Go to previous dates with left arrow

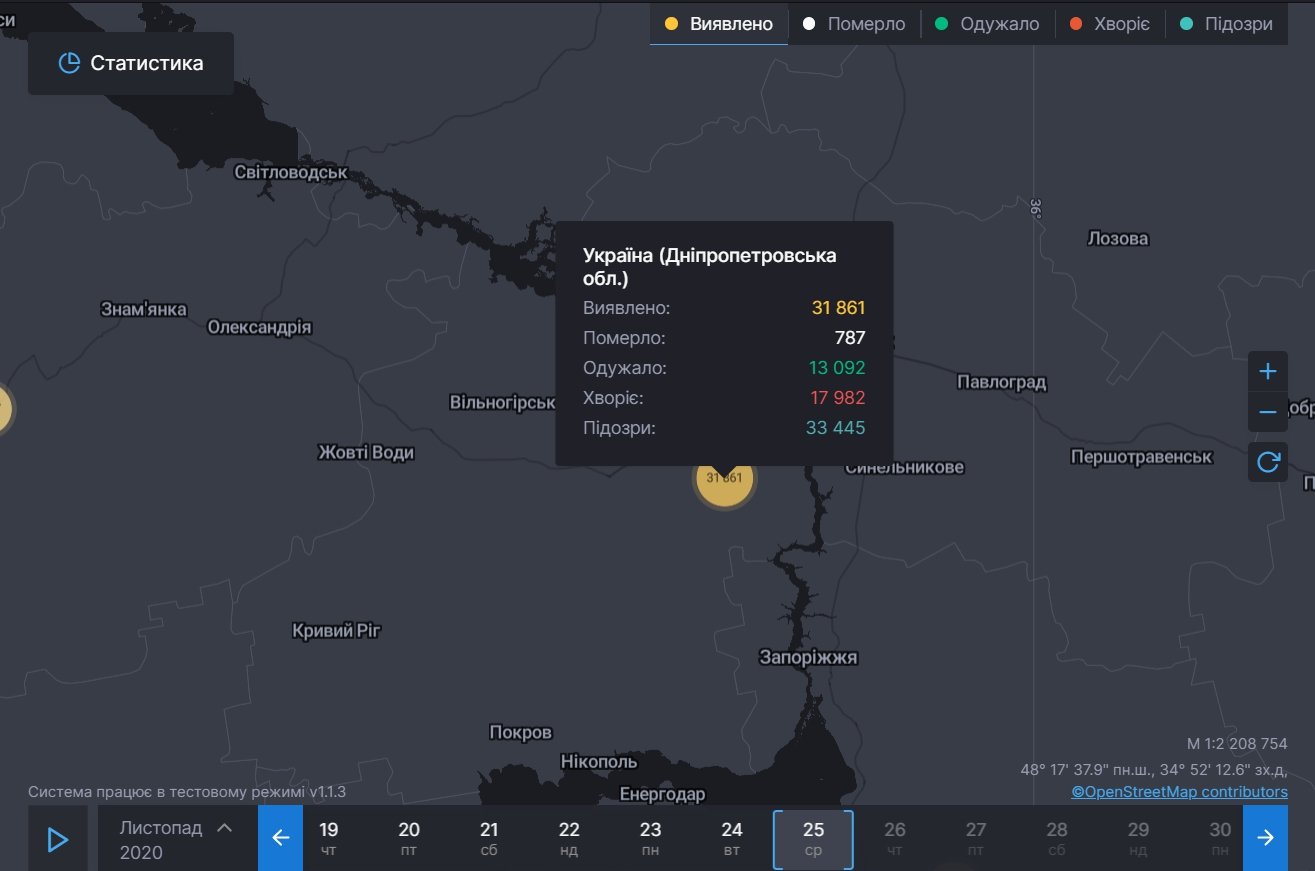pos(280,838)
